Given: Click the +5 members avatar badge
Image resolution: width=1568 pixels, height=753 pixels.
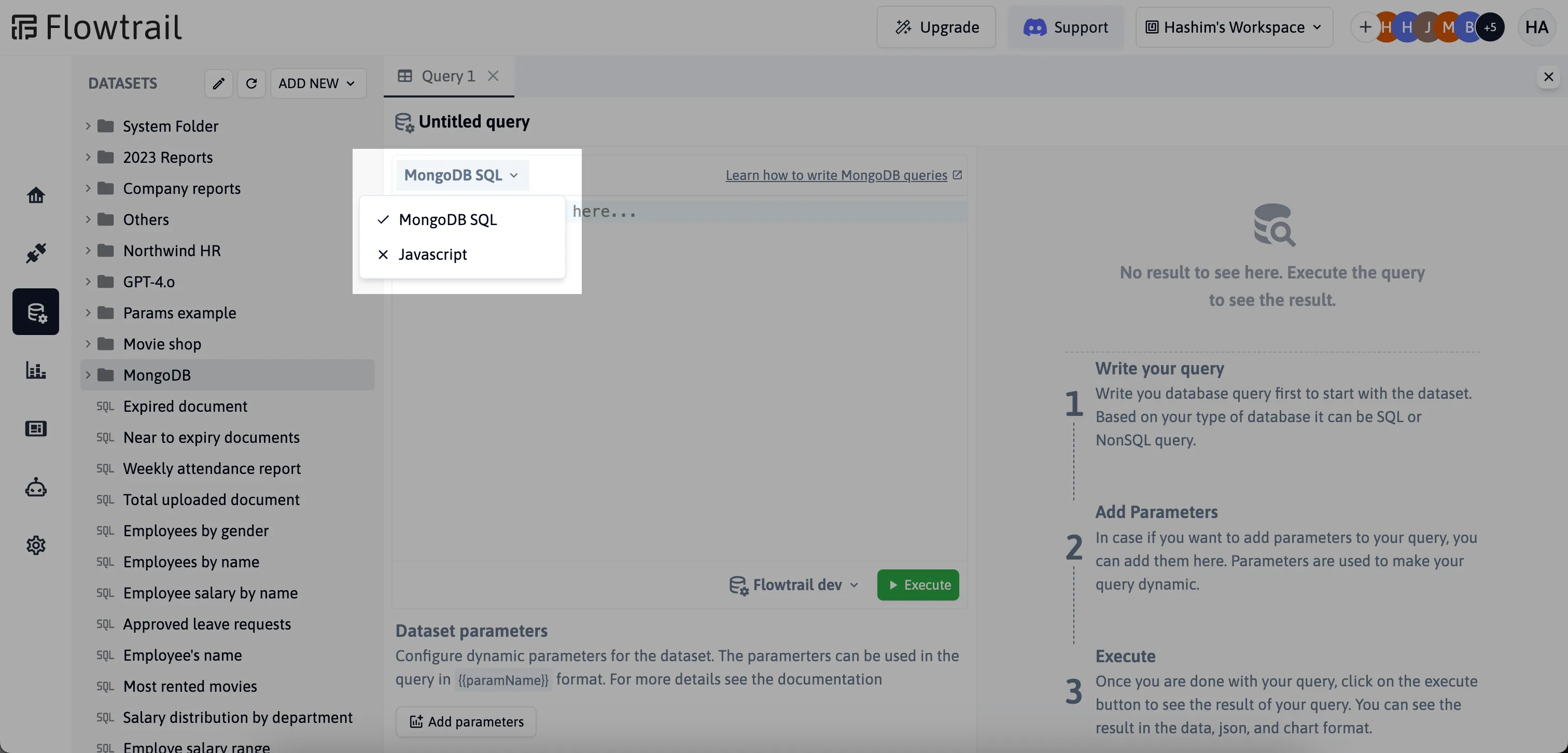Looking at the screenshot, I should [x=1490, y=27].
